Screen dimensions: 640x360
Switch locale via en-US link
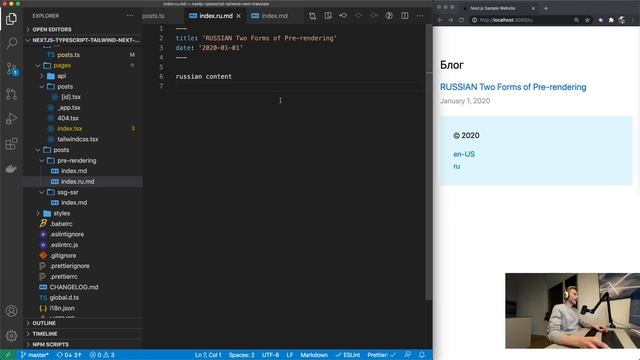[x=464, y=154]
